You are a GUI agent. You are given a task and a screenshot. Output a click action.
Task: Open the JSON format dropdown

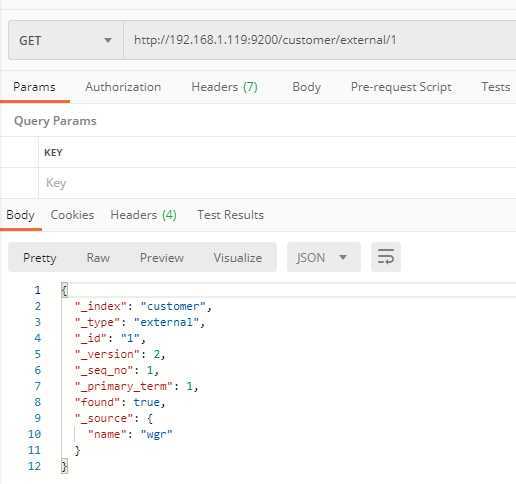324,257
